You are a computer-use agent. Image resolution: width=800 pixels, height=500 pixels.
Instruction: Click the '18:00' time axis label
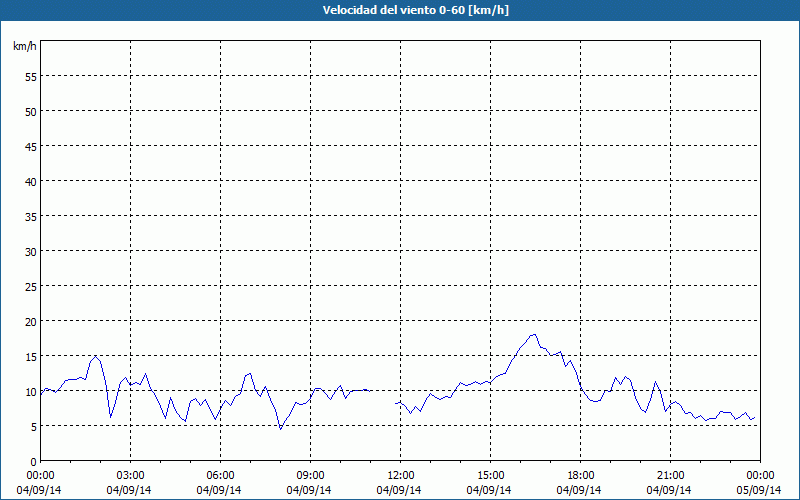(x=580, y=476)
